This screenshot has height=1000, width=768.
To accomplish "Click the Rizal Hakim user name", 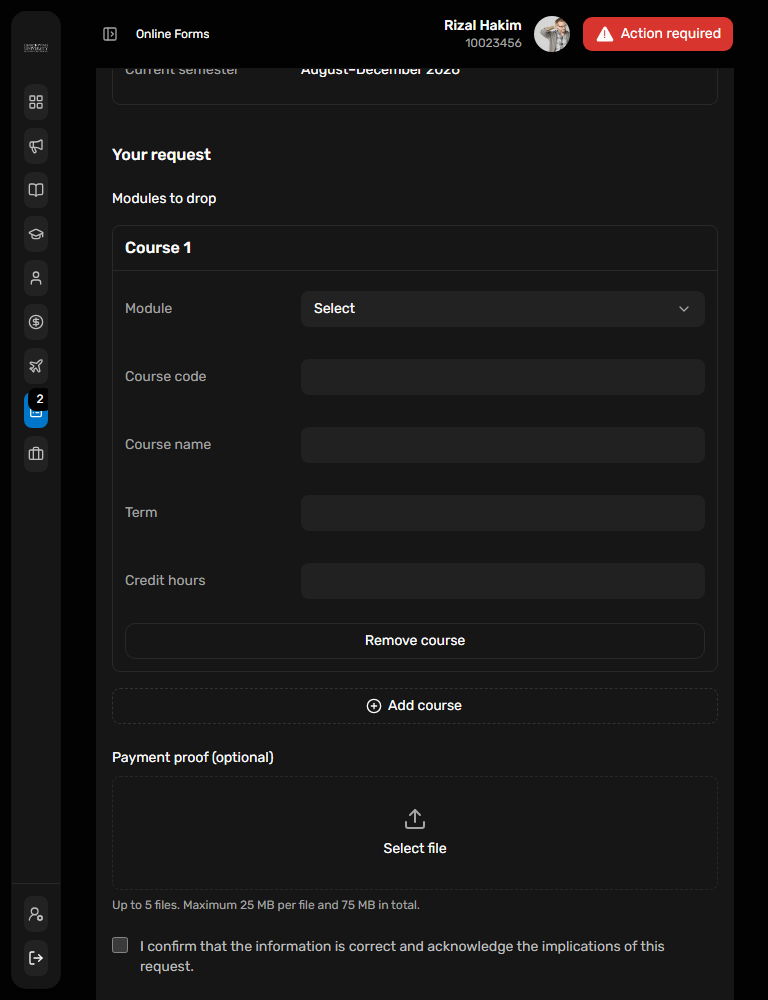I will click(482, 26).
